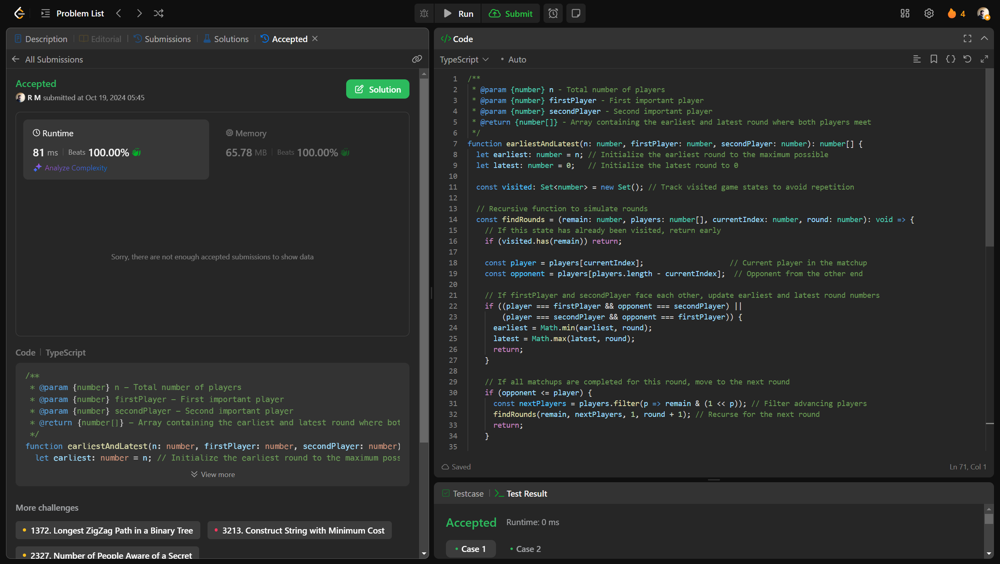Click the editor expand arrows icon
Image resolution: width=1000 pixels, height=564 pixels.
click(984, 59)
